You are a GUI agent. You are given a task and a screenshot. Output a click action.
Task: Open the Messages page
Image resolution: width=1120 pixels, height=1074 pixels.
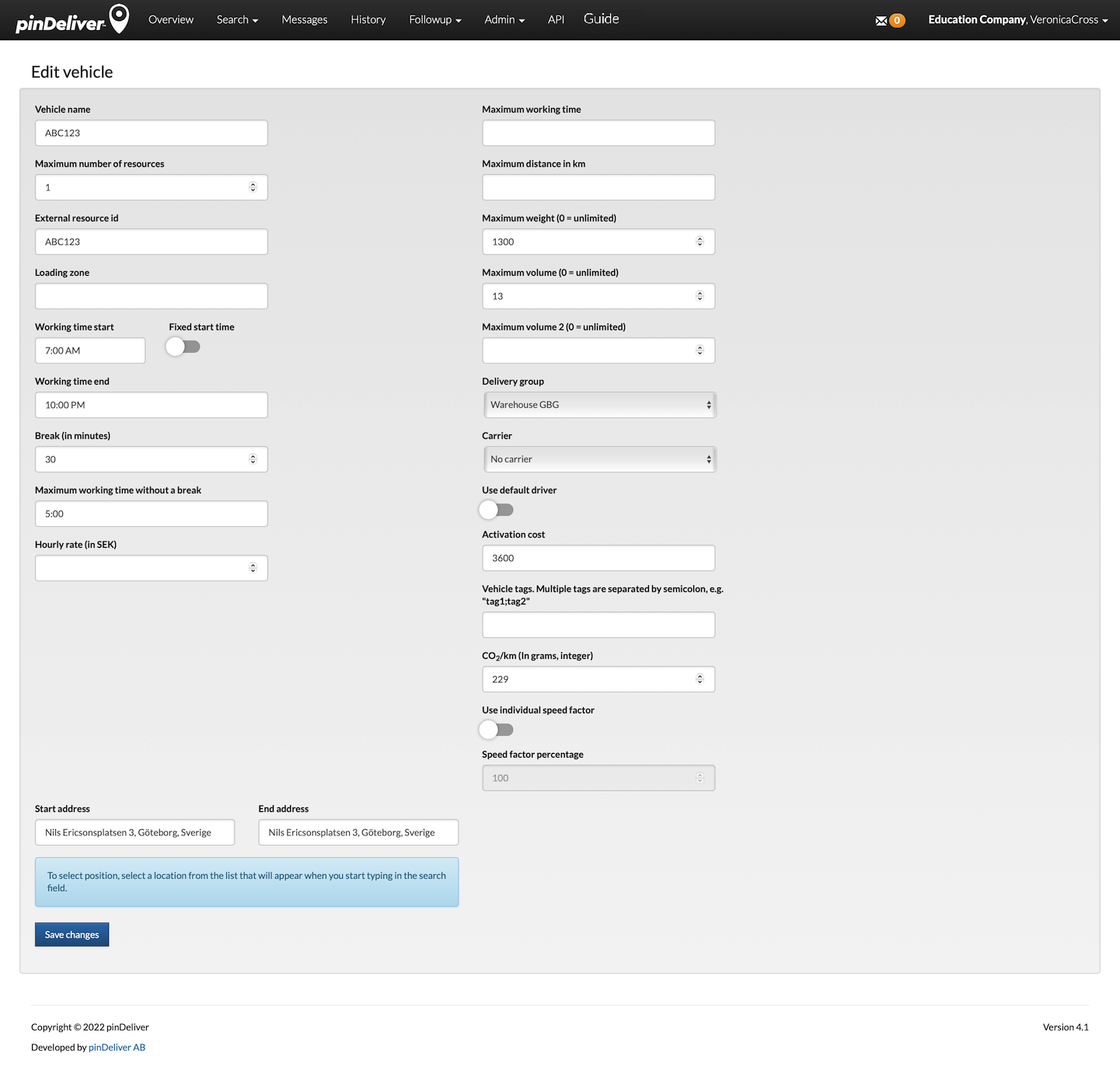pos(305,19)
